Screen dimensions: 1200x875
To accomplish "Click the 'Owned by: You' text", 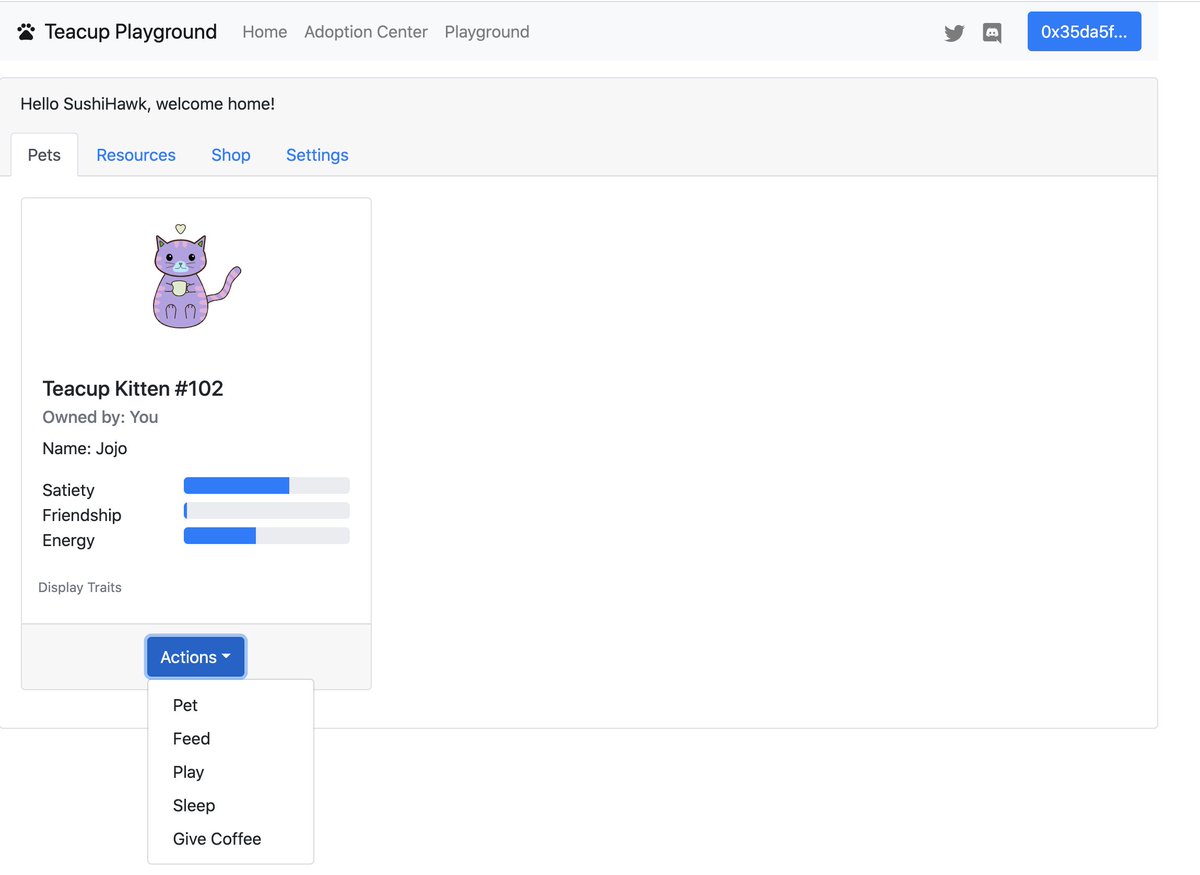I will 100,417.
